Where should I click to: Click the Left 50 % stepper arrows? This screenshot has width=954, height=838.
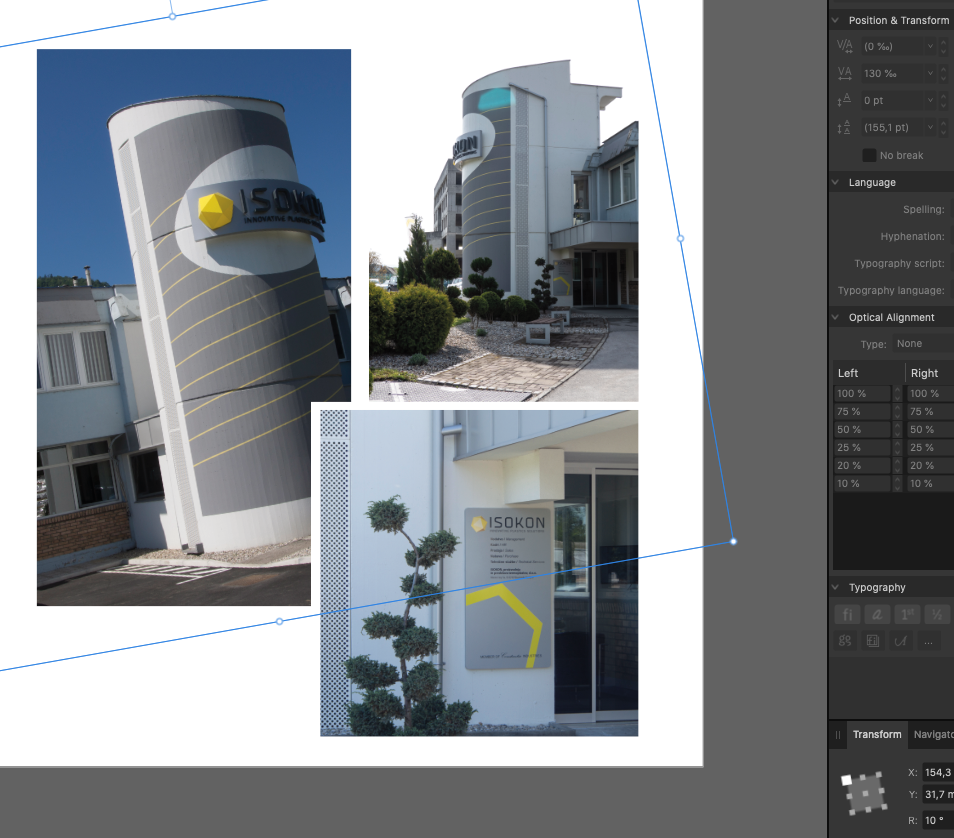(897, 430)
